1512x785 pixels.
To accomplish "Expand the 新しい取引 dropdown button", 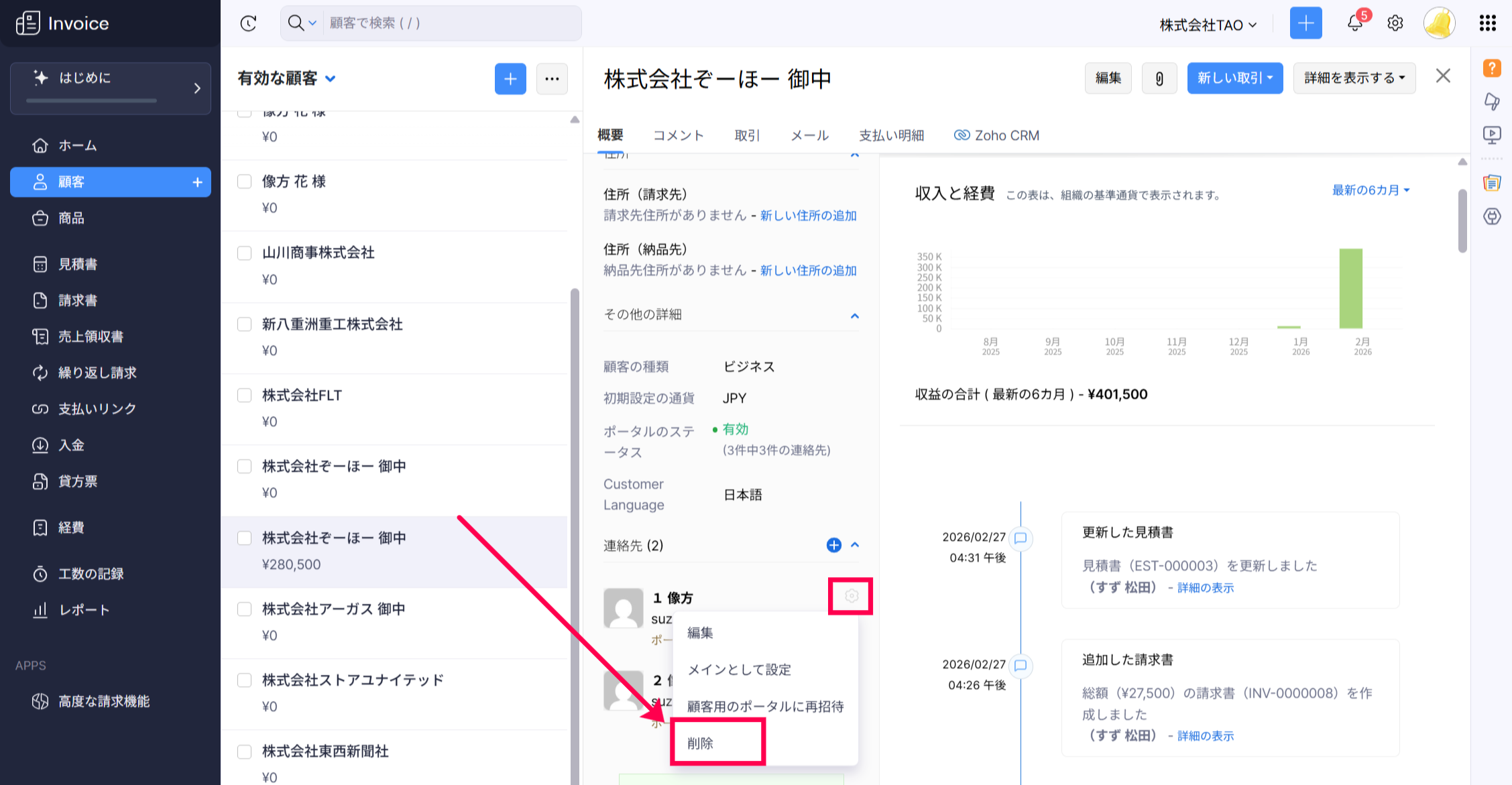I will click(x=1234, y=78).
